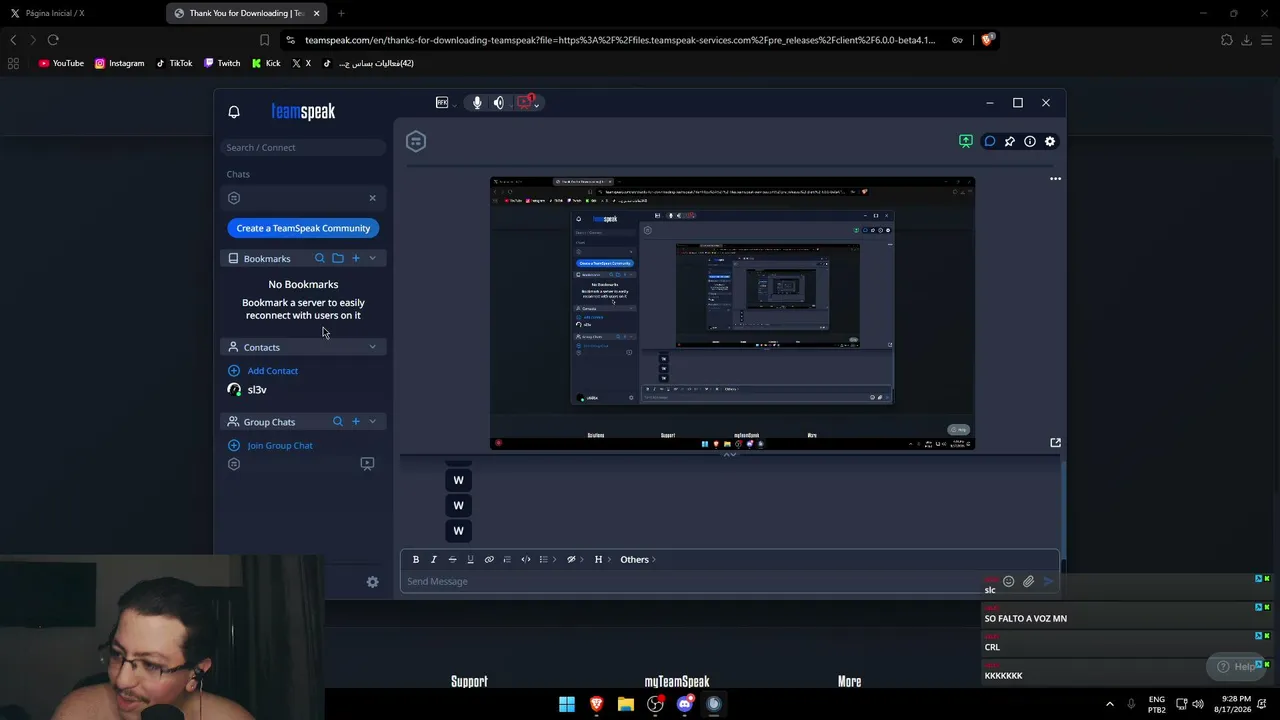1280x720 pixels.
Task: Expand the Others formatting menu
Action: (x=638, y=560)
